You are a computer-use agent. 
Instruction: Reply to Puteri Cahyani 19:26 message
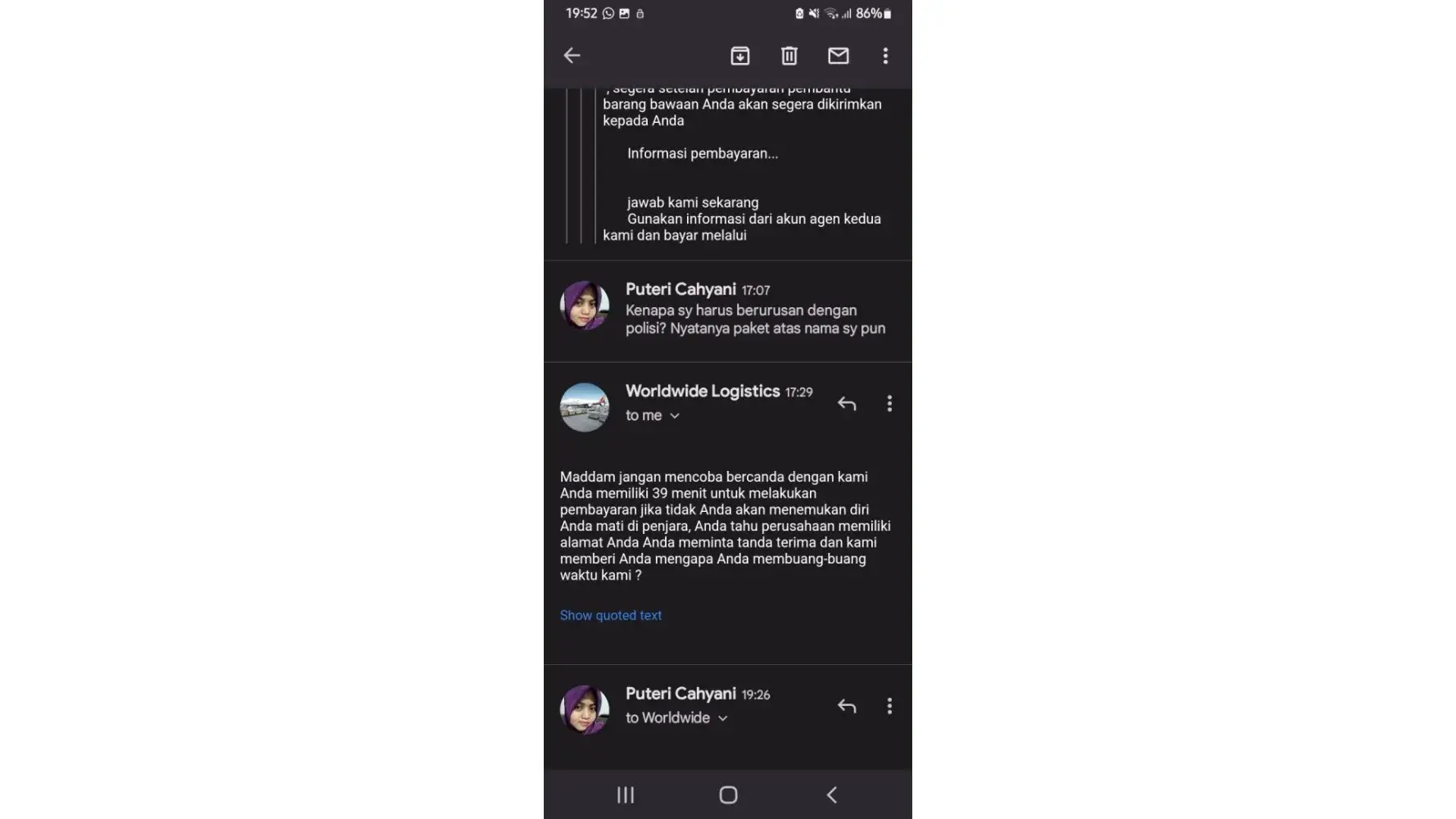tap(847, 706)
